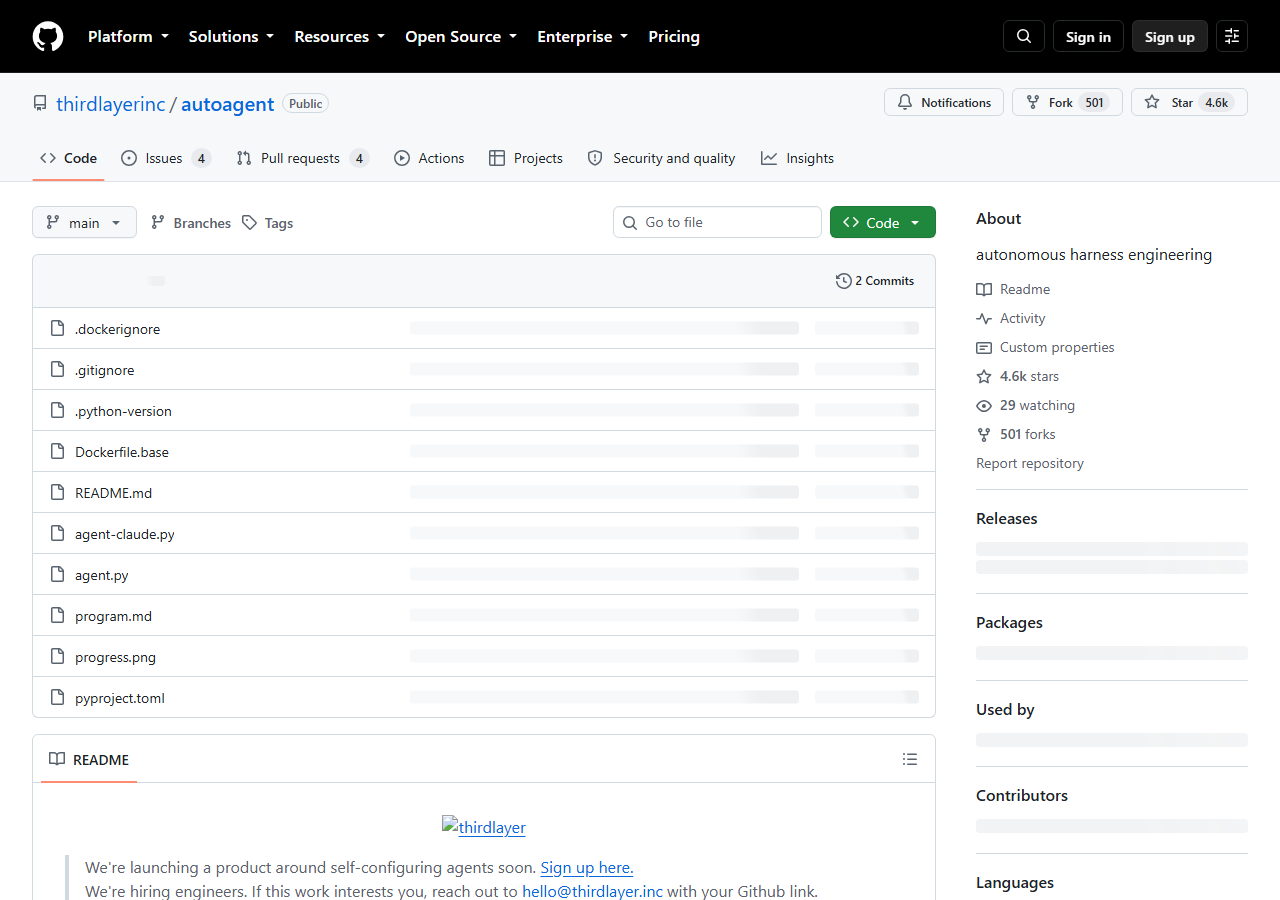Open the search magnifier button
The width and height of the screenshot is (1280, 900).
1024,37
